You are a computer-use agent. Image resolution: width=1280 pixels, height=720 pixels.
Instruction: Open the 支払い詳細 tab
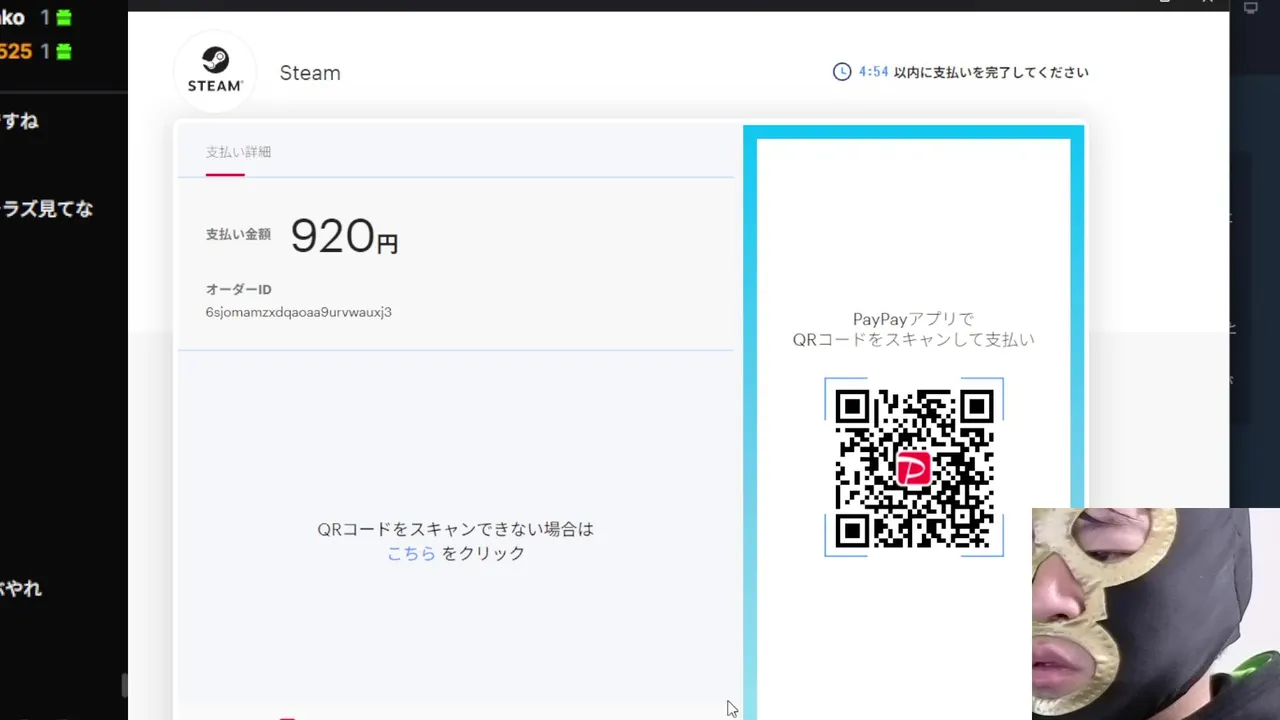pyautogui.click(x=238, y=152)
